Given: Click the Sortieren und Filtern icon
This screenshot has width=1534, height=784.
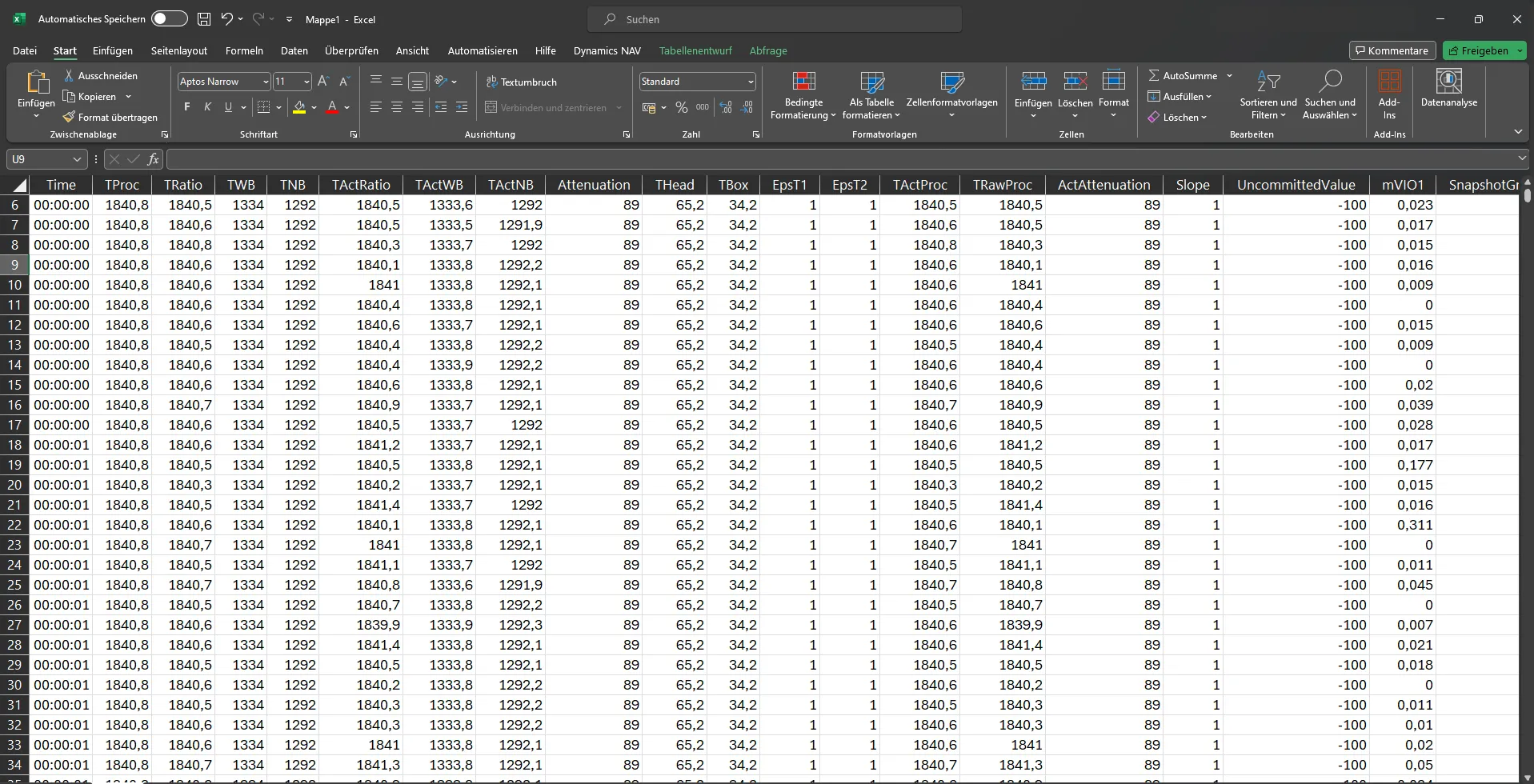Looking at the screenshot, I should pos(1268,82).
